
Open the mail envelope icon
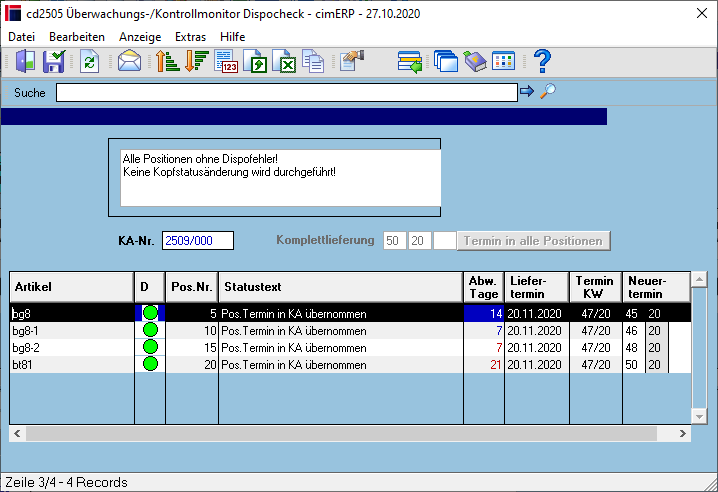pyautogui.click(x=129, y=61)
